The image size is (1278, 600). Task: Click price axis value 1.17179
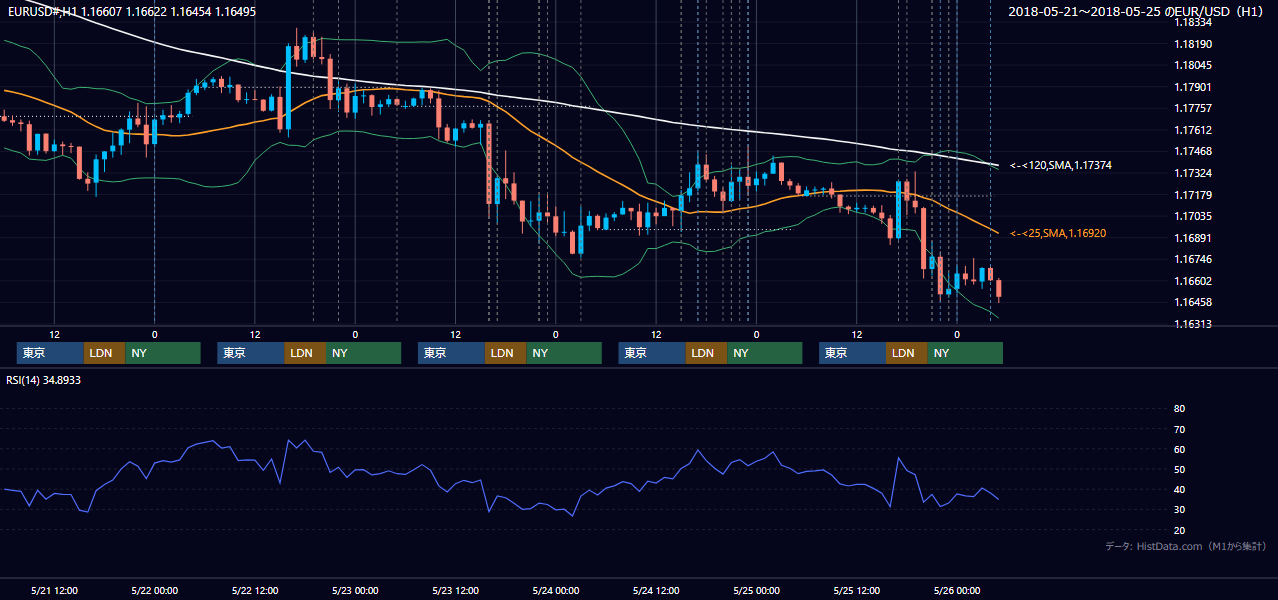tap(1192, 195)
